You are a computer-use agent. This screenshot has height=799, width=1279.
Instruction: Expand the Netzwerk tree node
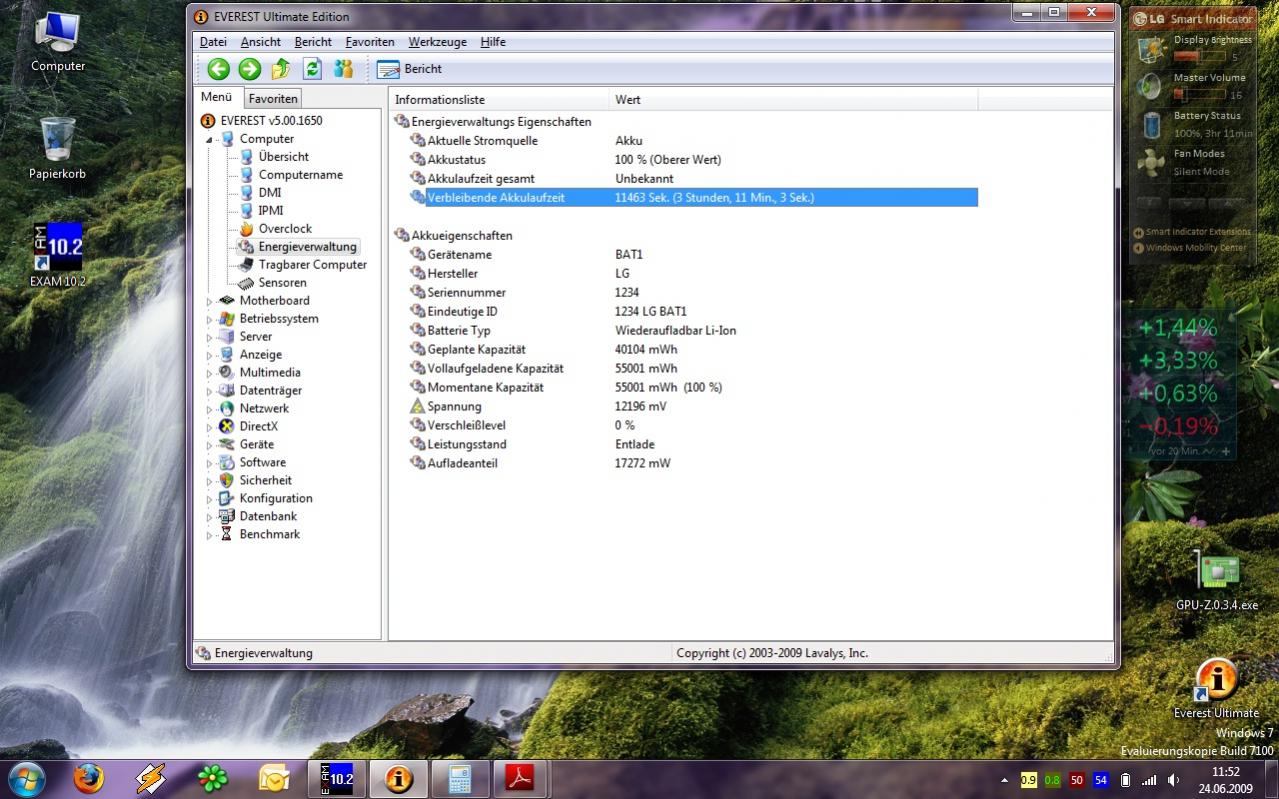(210, 409)
